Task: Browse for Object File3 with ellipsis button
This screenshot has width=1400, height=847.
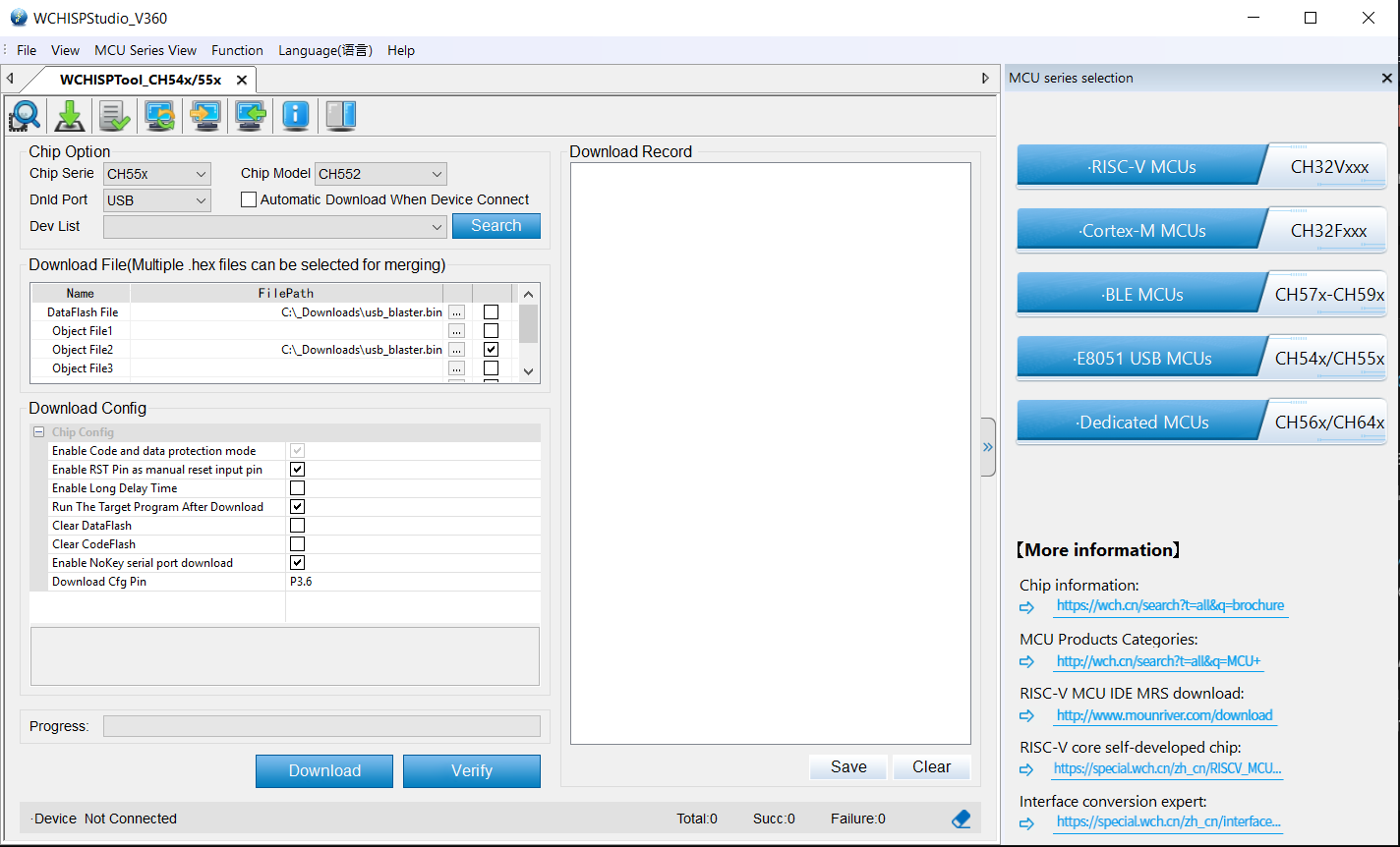Action: (x=456, y=367)
